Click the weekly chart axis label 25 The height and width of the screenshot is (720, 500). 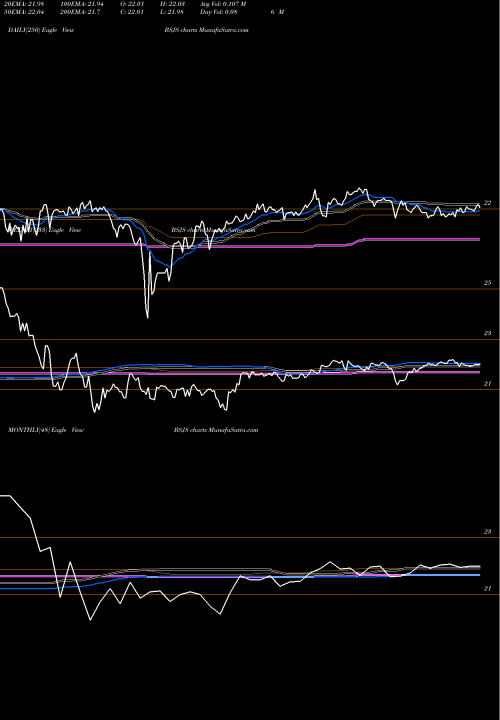pos(488,283)
